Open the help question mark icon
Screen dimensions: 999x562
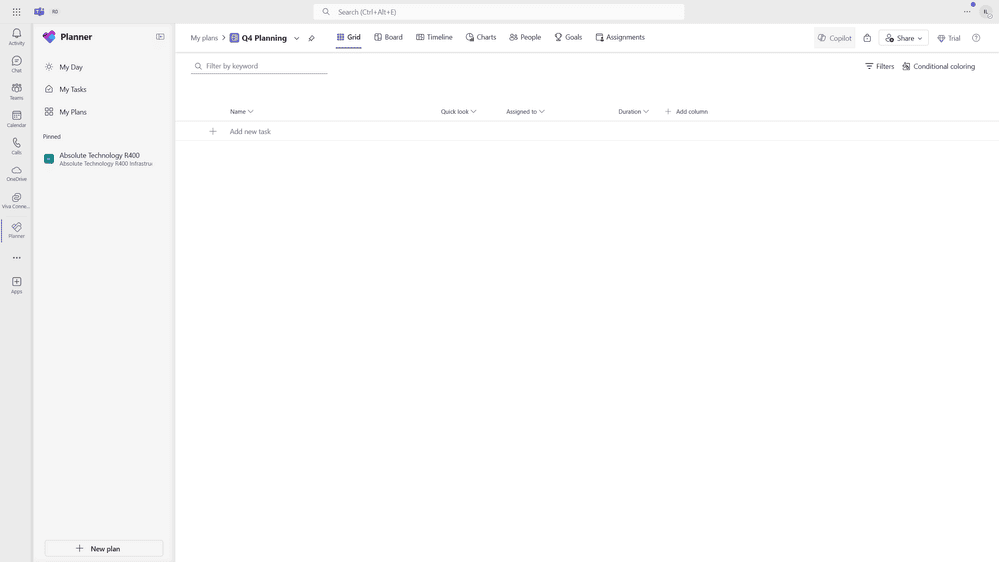tap(976, 38)
